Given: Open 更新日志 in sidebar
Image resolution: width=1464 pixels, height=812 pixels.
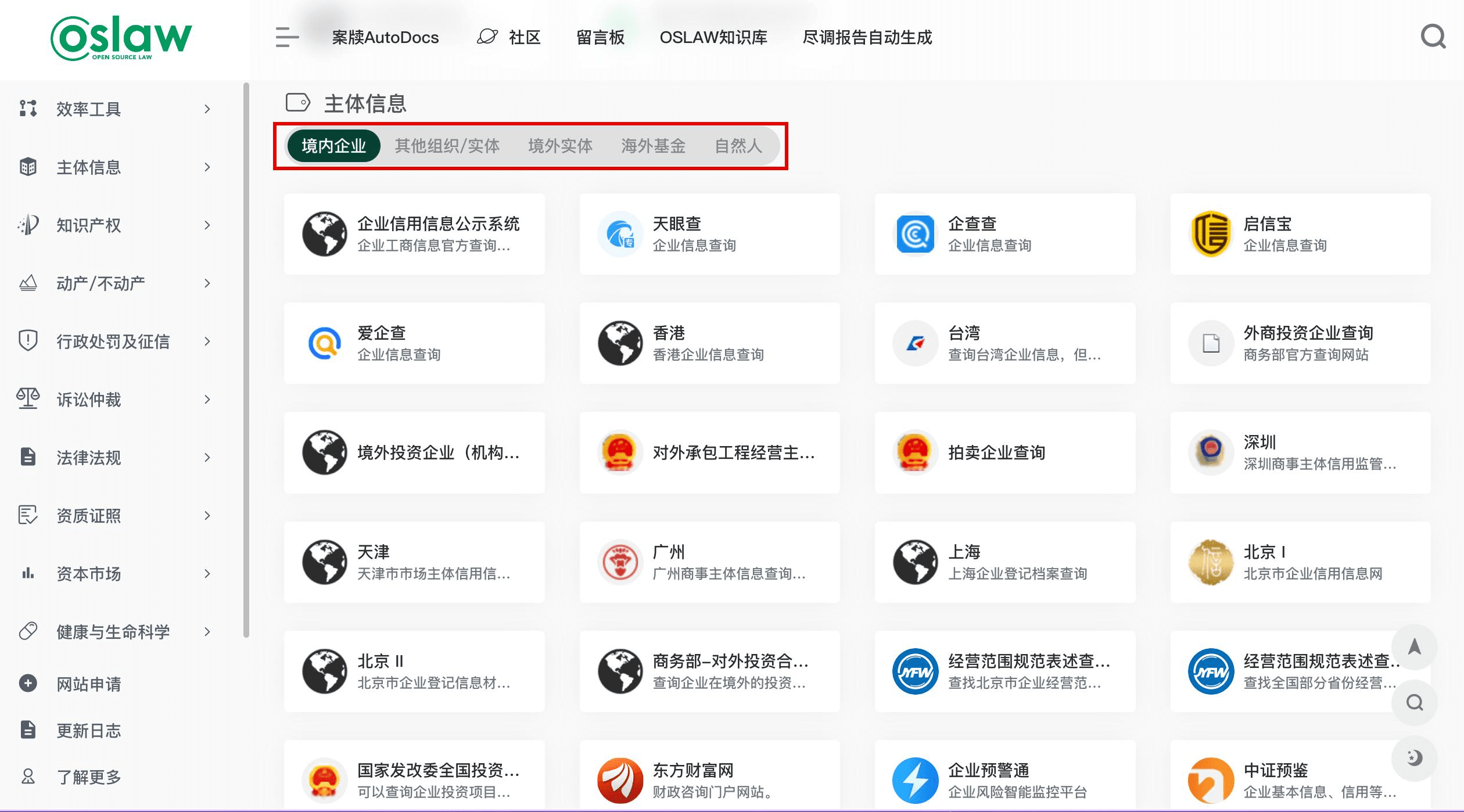Looking at the screenshot, I should click(88, 730).
